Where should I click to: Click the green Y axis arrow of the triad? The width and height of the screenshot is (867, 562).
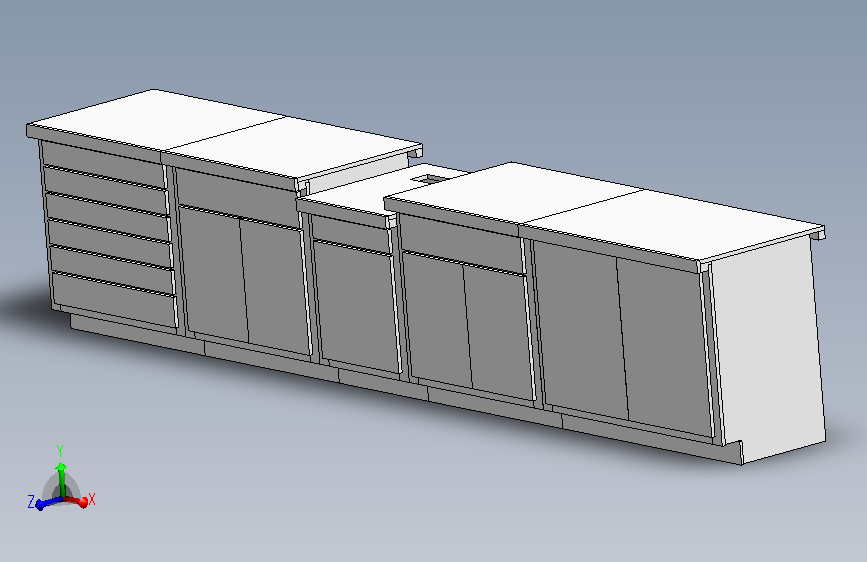[61, 478]
